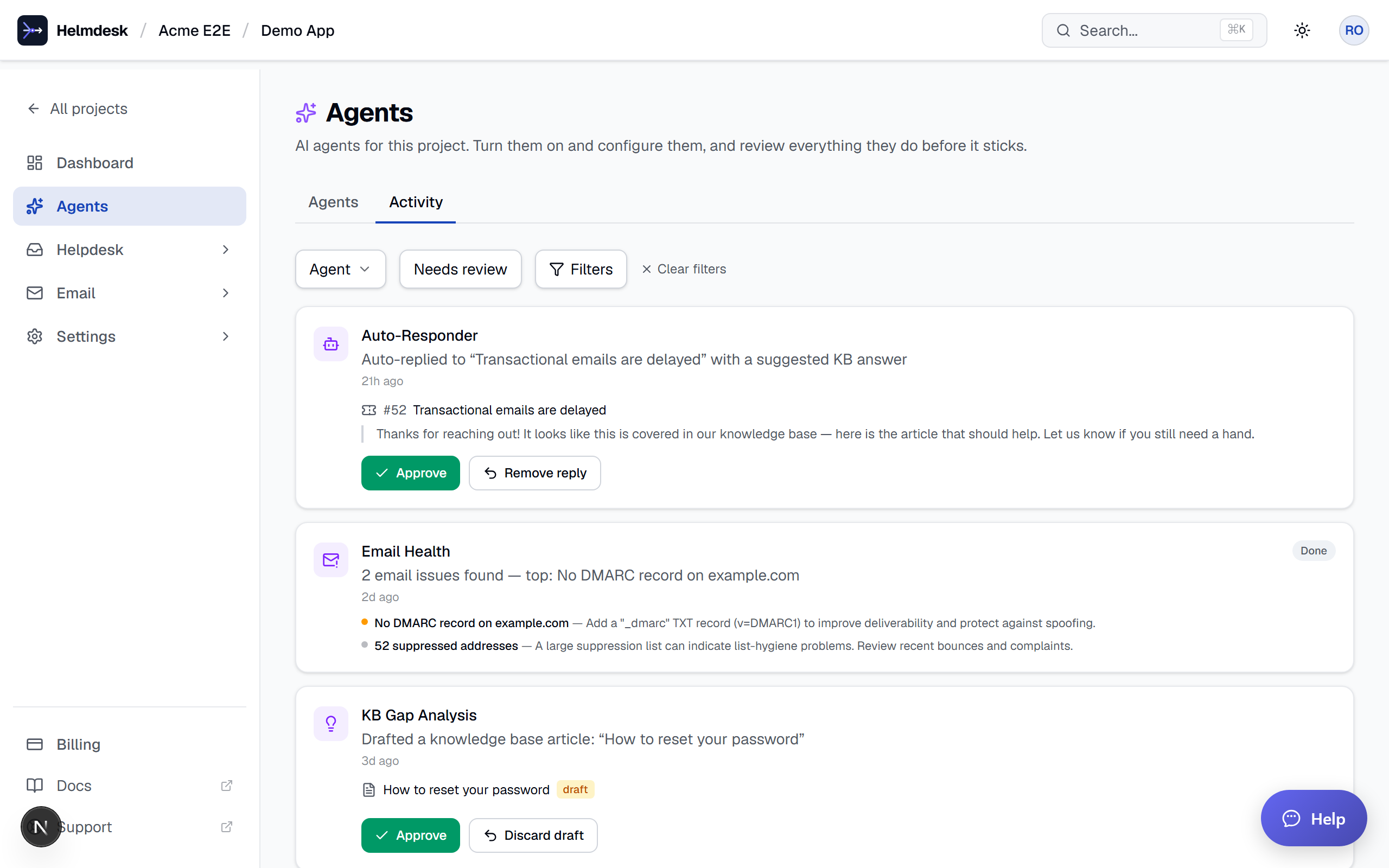Click the external link icon next to Docs
The image size is (1389, 868).
227,786
